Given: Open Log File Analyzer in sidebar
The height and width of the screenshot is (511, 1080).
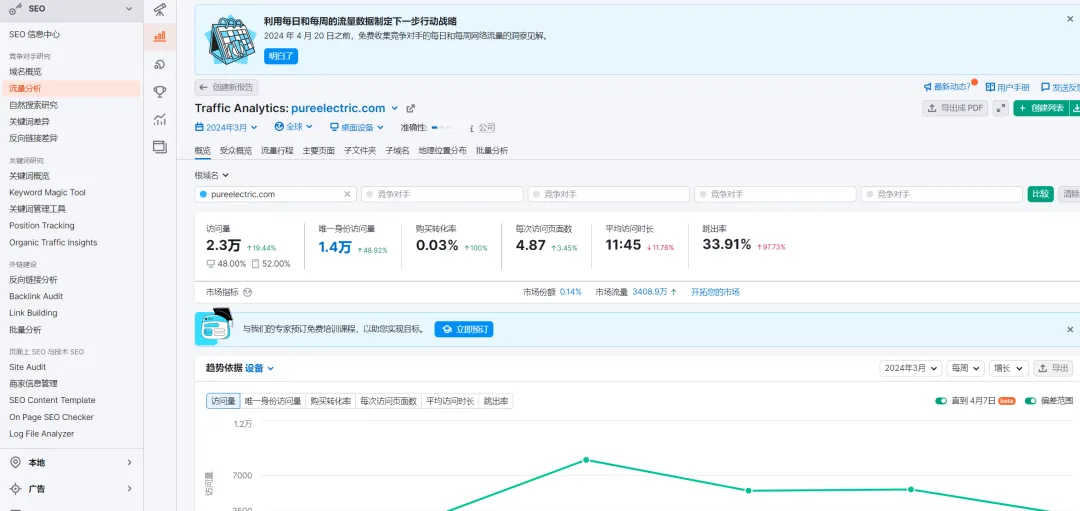Looking at the screenshot, I should pyautogui.click(x=41, y=434).
